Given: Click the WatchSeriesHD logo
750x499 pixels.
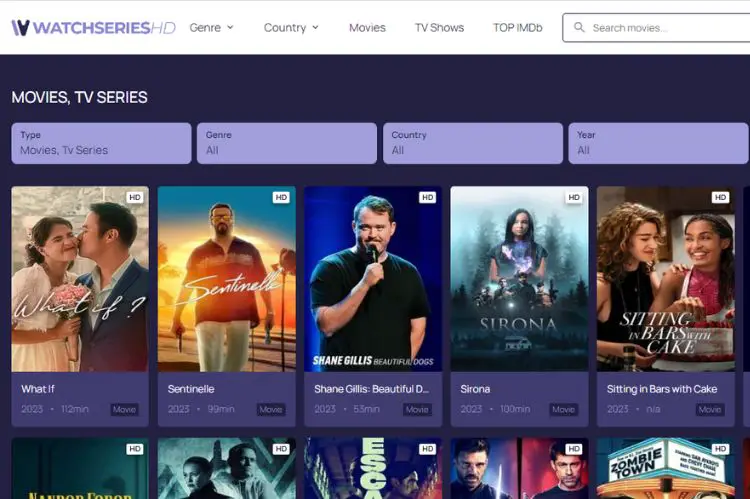Looking at the screenshot, I should pos(94,28).
